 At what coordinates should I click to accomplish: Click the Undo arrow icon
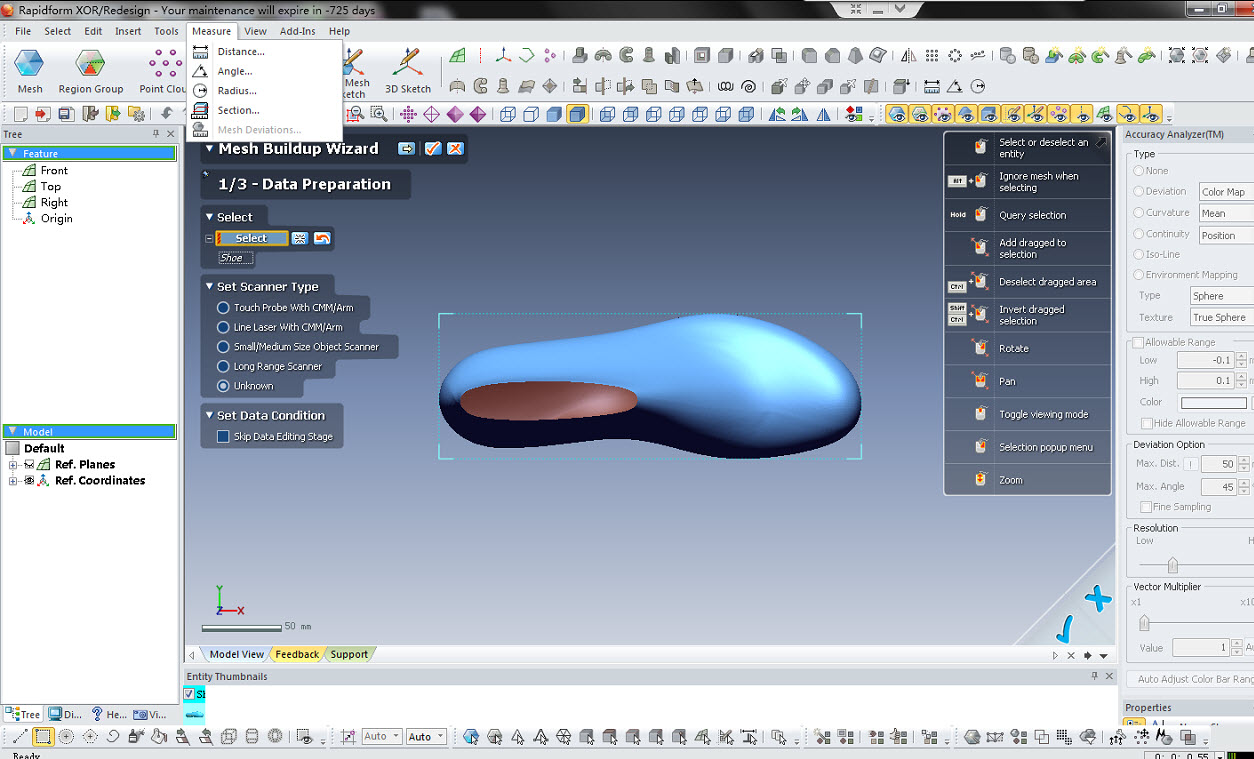[167, 114]
